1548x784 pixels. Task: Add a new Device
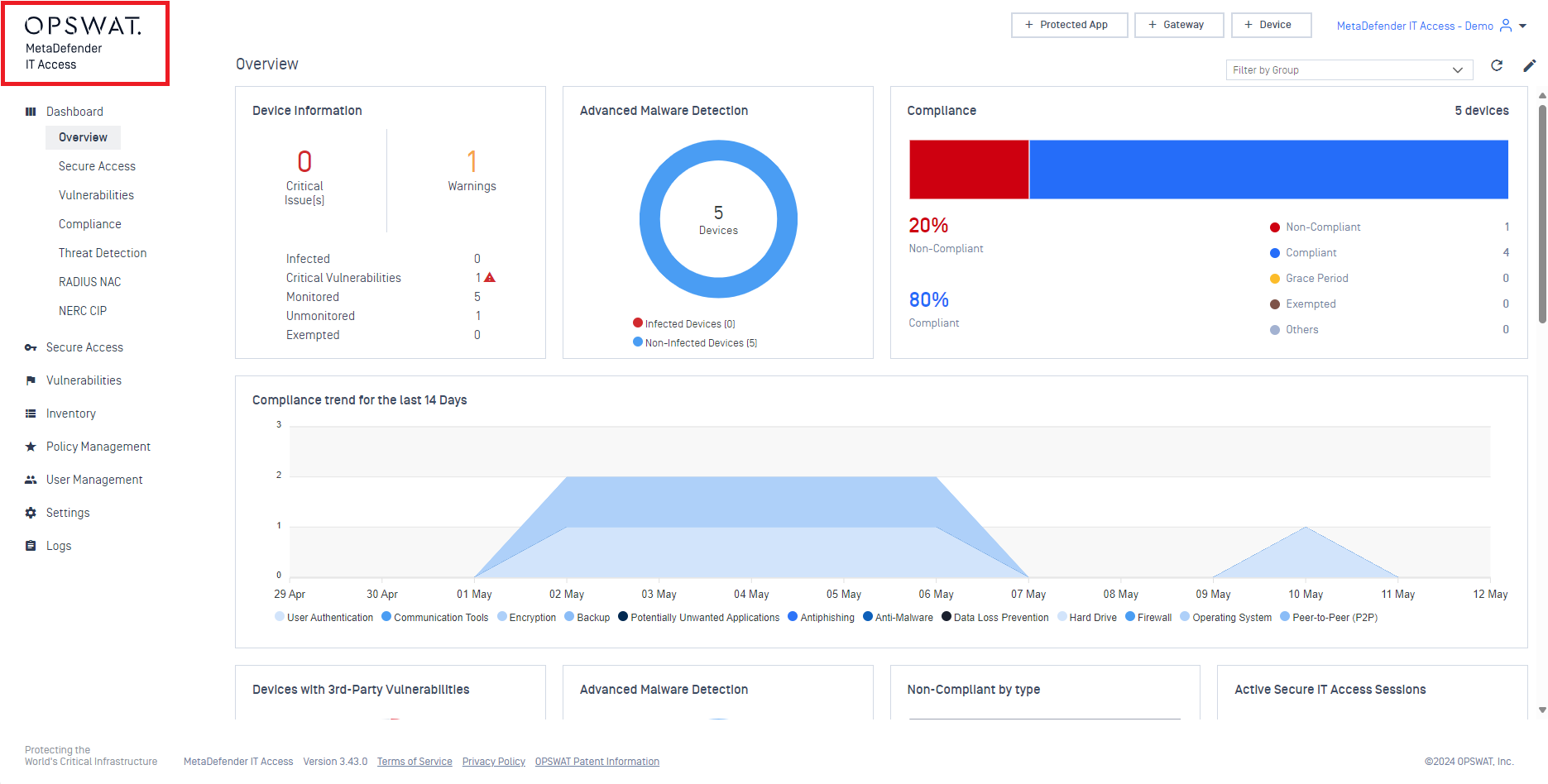click(x=1271, y=25)
